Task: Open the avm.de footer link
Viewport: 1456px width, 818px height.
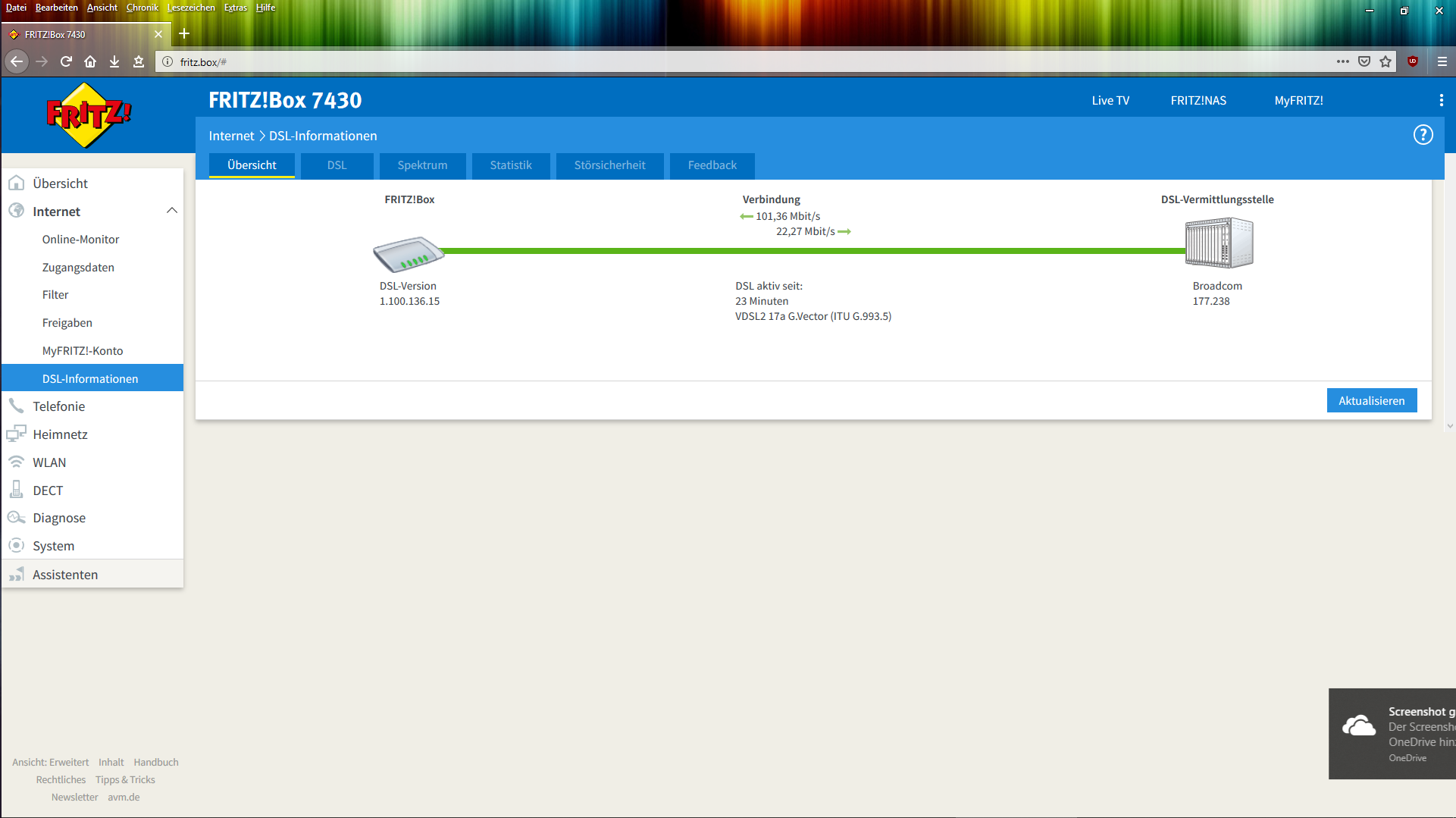Action: (x=124, y=797)
